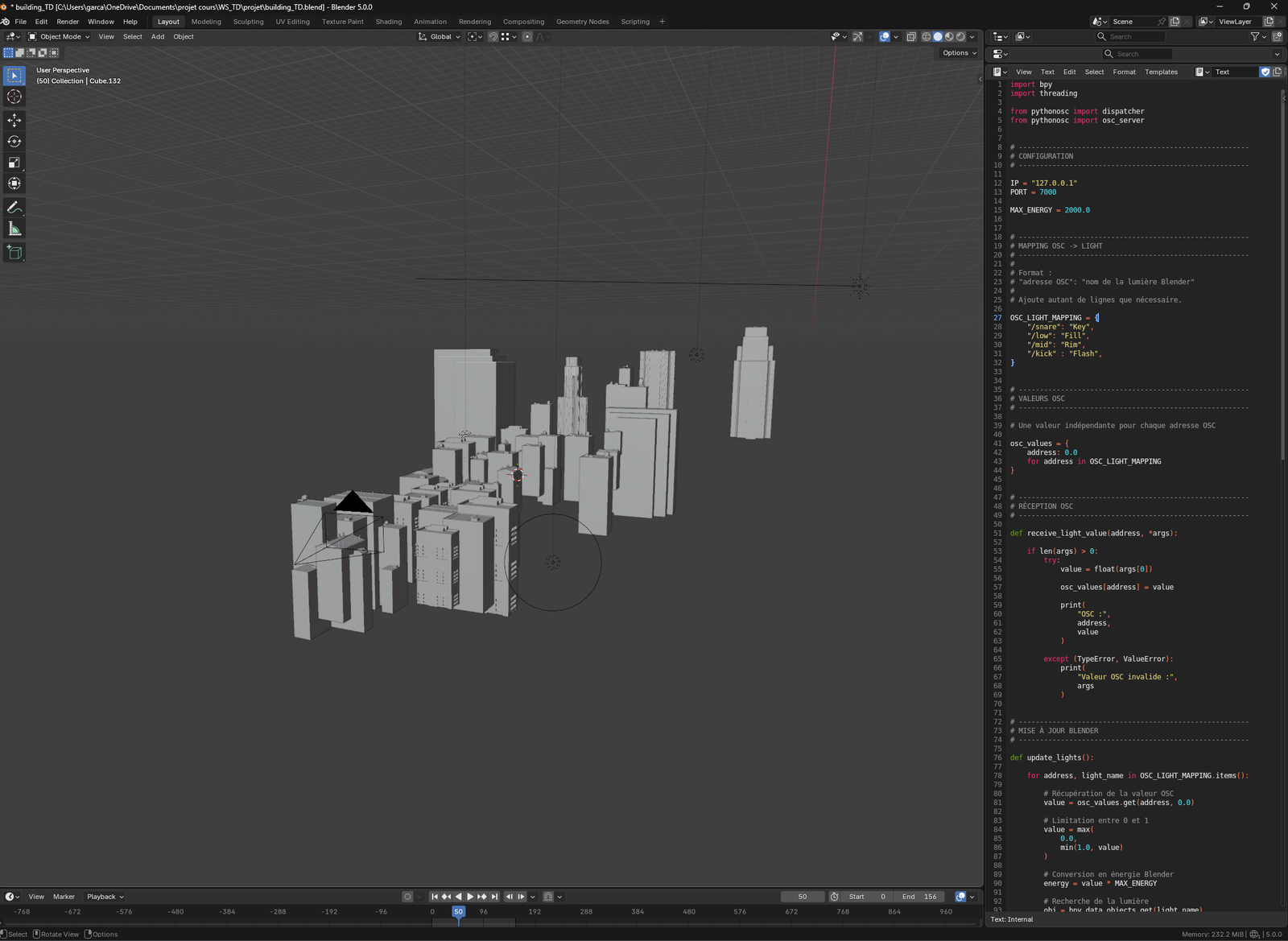
Task: Toggle viewport overlays button
Action: point(885,36)
